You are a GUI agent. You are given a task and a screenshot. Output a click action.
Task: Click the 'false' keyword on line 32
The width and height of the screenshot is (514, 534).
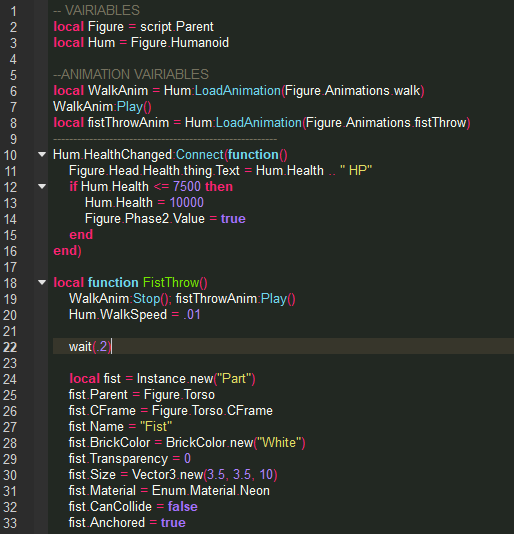(x=183, y=507)
